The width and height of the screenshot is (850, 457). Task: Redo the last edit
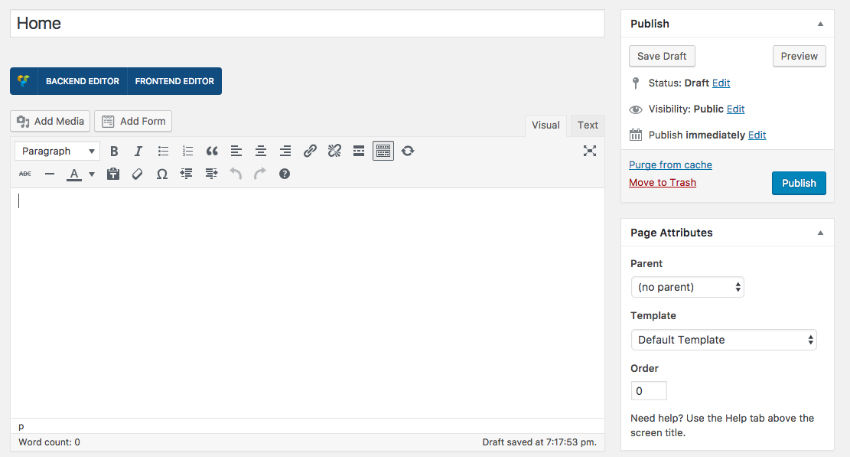click(260, 174)
